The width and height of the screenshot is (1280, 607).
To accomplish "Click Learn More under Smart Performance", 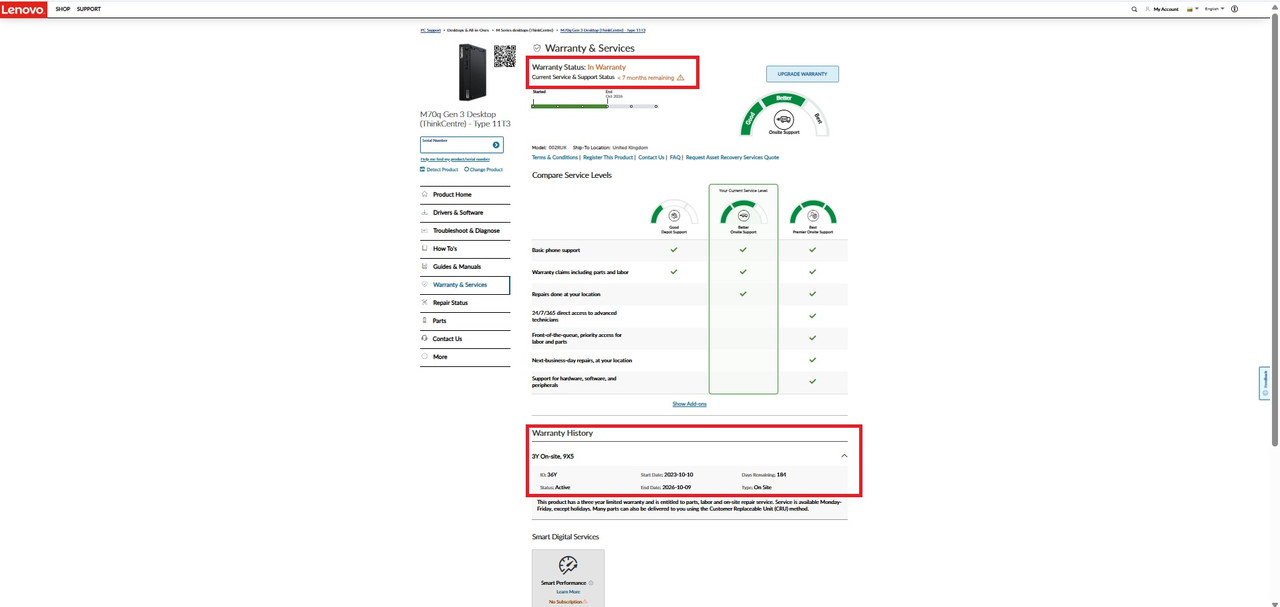I will [568, 592].
